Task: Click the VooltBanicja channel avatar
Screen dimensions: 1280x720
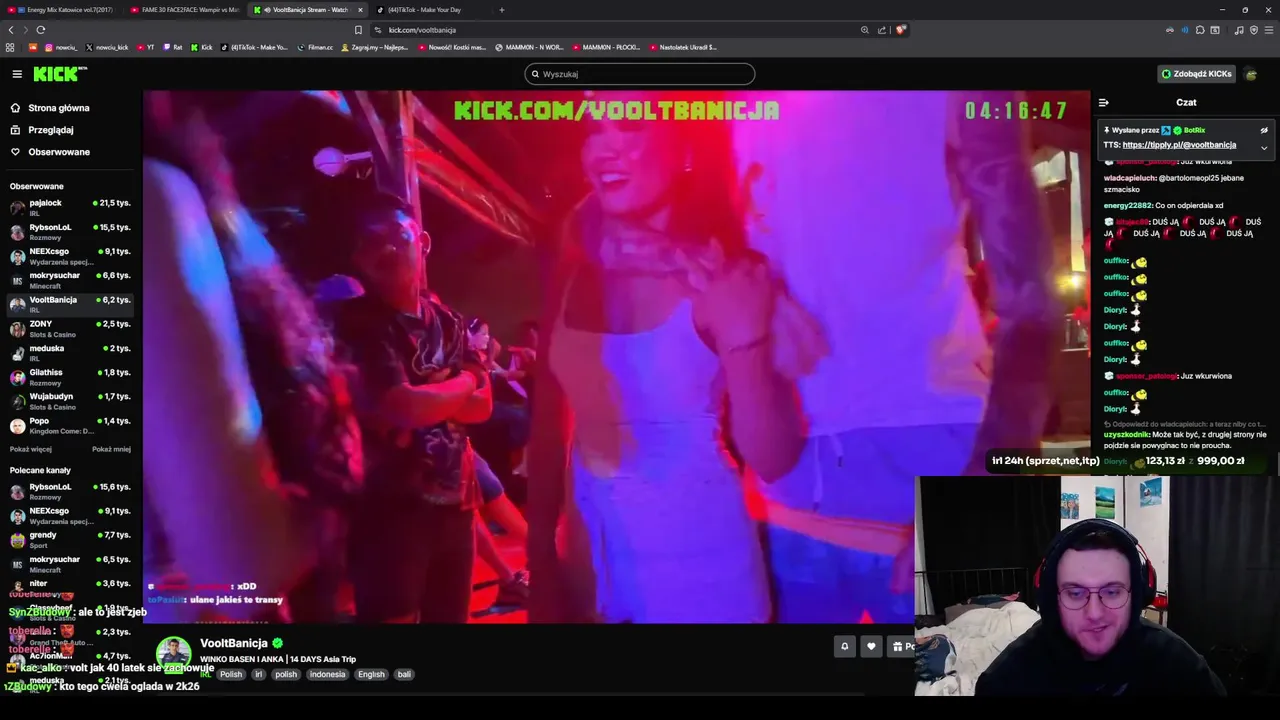Action: coord(173,655)
